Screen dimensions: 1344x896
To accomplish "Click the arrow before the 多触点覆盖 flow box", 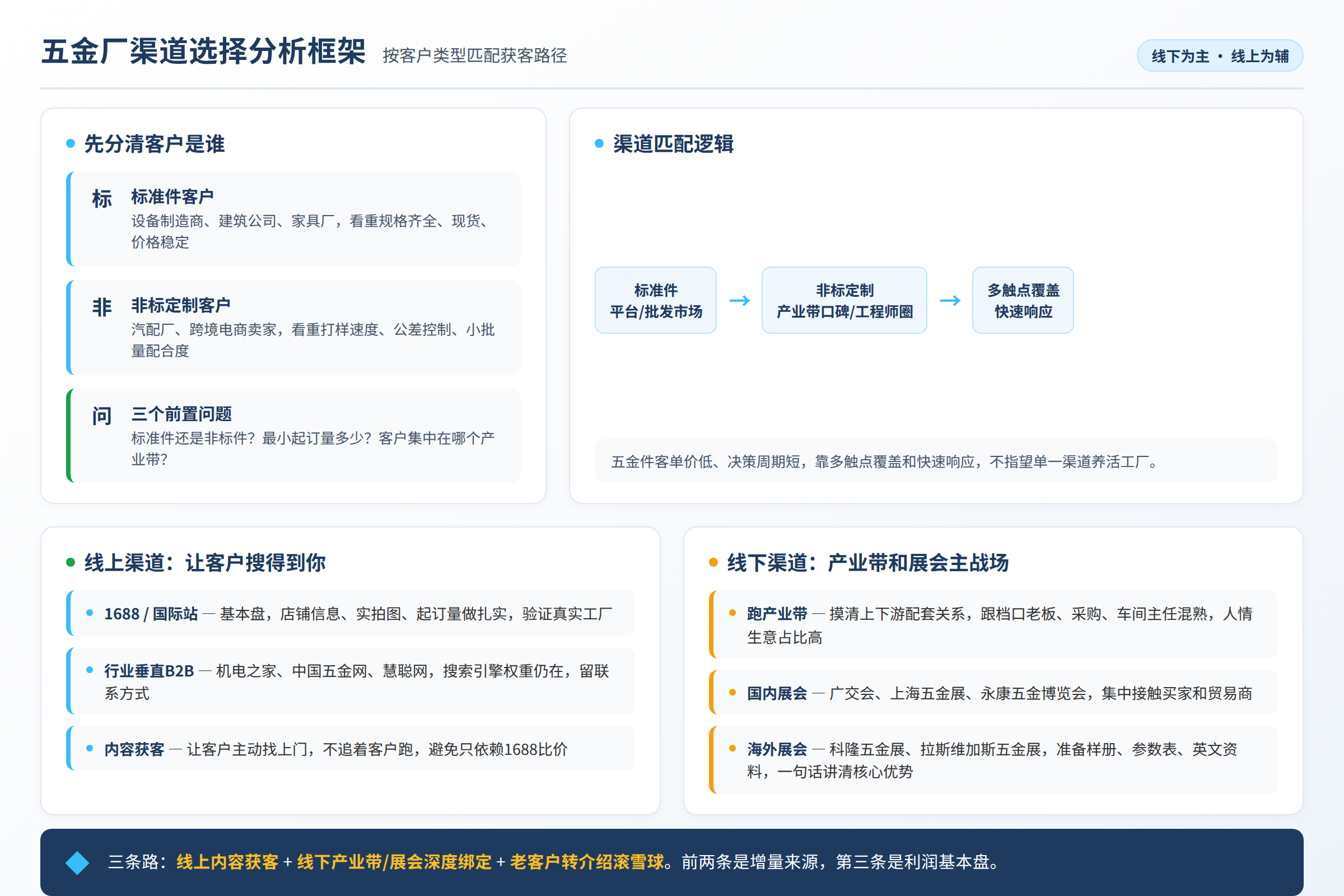I will pyautogui.click(x=950, y=301).
